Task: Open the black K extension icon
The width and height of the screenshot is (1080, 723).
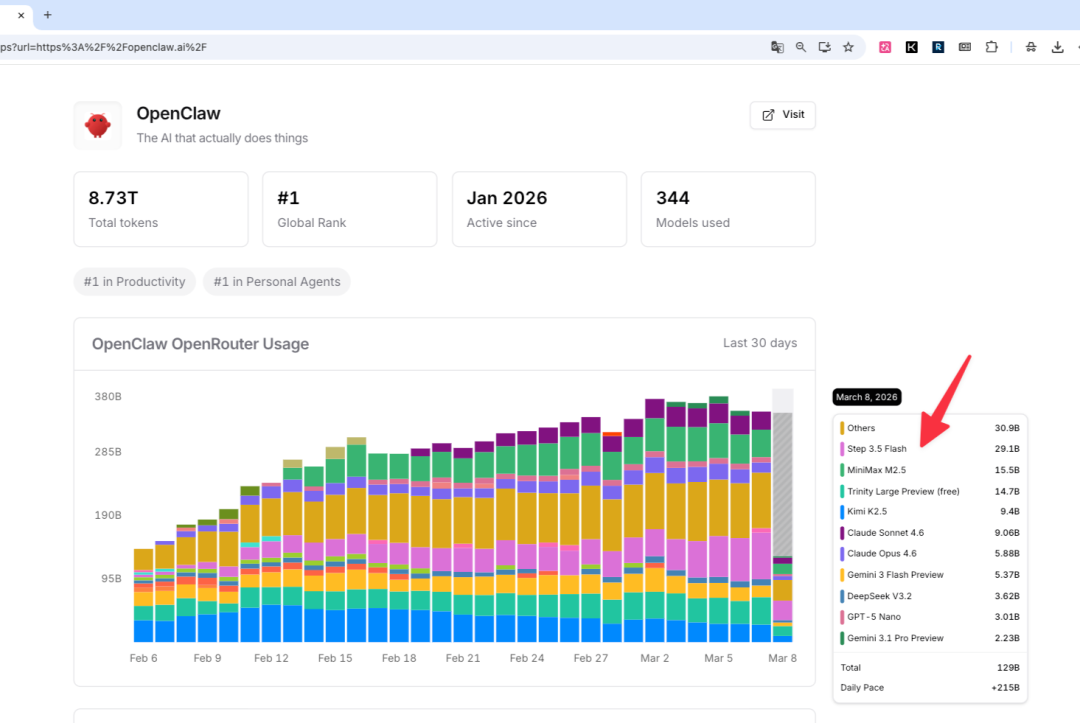Action: [x=911, y=47]
